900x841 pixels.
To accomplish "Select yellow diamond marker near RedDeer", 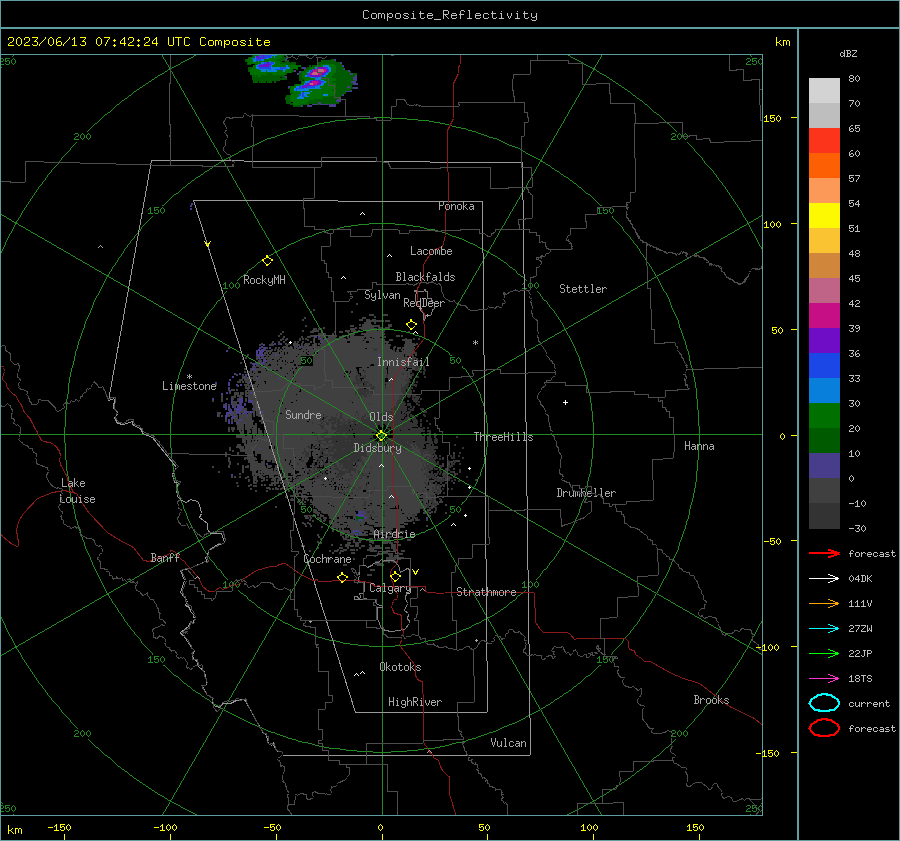I will [411, 325].
